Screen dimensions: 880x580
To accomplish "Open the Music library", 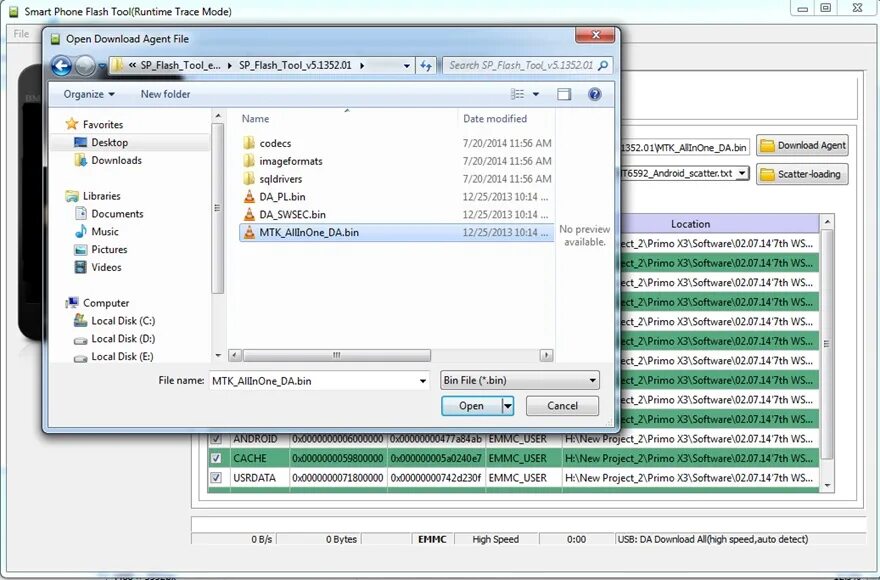I will coord(105,232).
